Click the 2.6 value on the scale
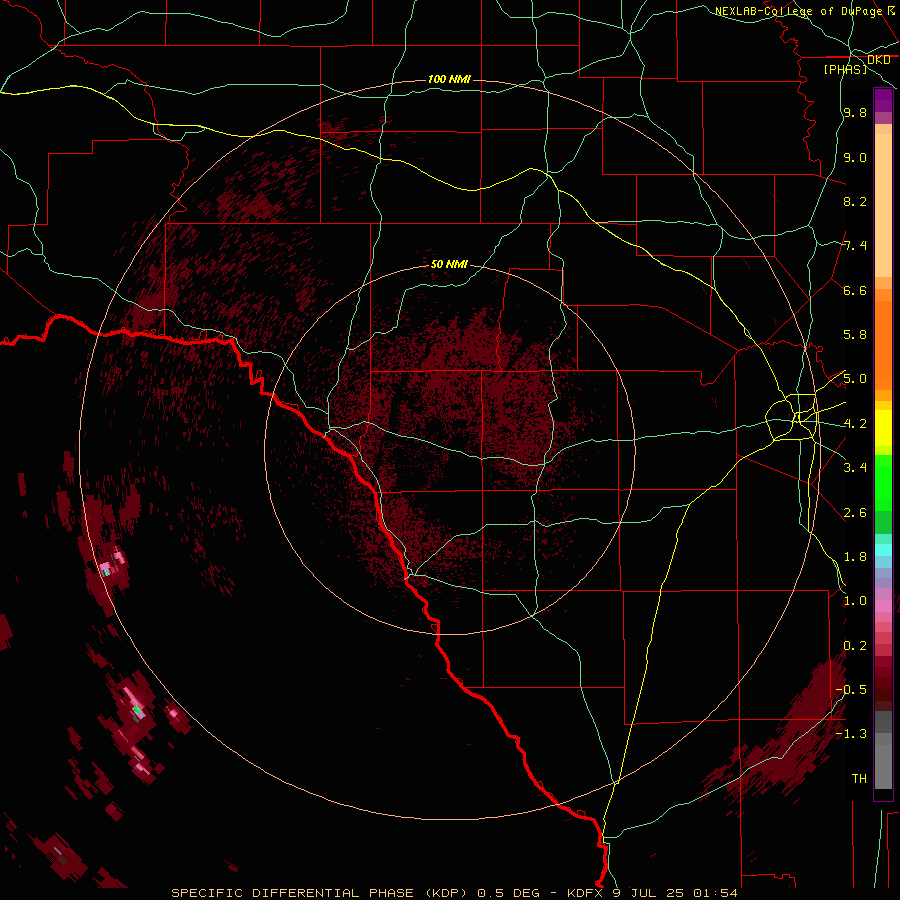 (x=855, y=513)
